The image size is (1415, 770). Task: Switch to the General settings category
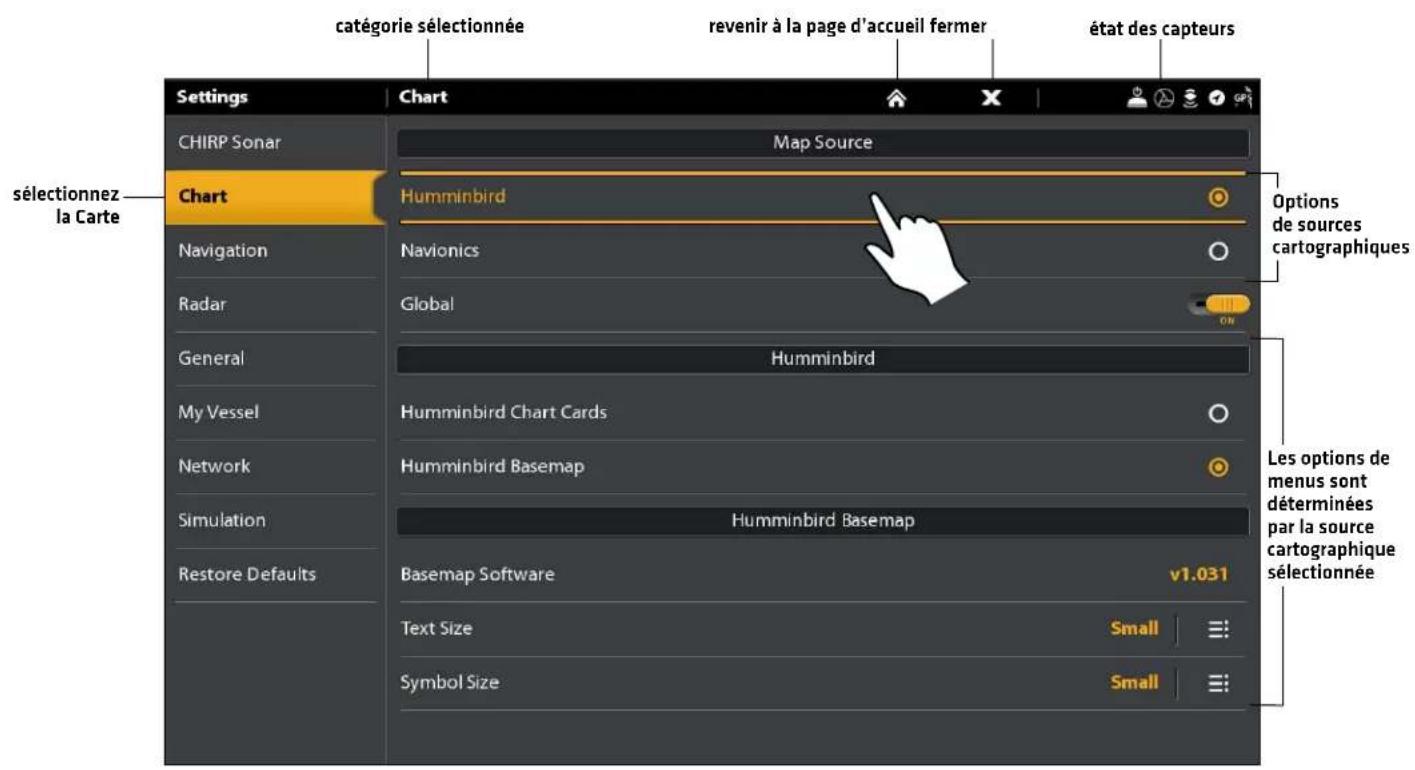(276, 359)
